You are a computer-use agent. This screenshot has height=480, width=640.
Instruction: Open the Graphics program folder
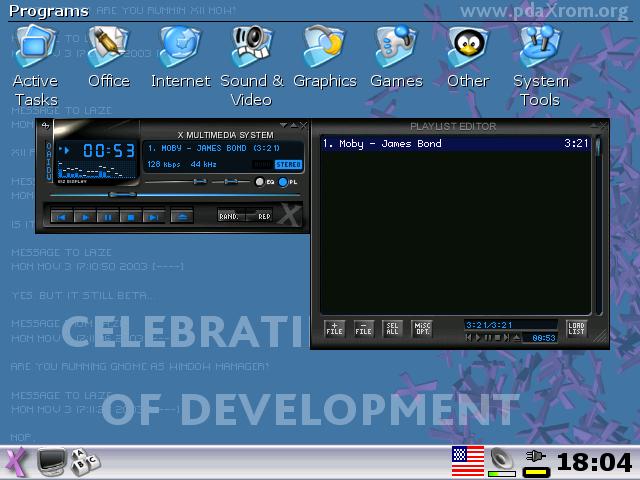[x=325, y=56]
